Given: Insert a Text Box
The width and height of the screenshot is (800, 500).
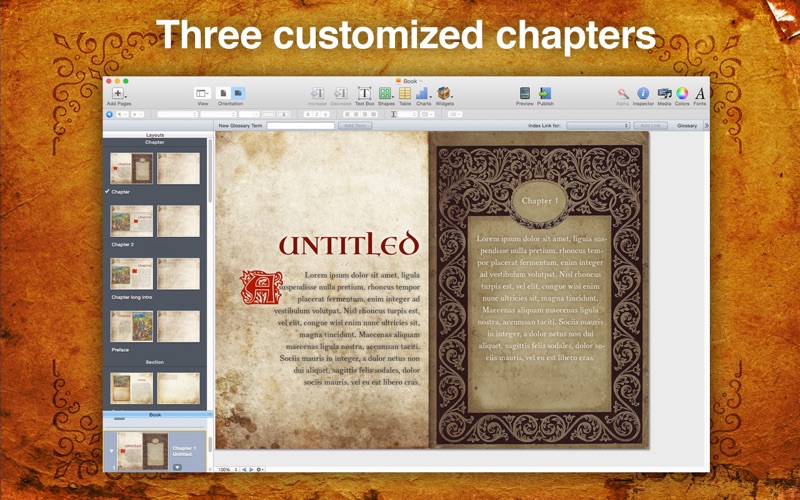Looking at the screenshot, I should pyautogui.click(x=364, y=93).
